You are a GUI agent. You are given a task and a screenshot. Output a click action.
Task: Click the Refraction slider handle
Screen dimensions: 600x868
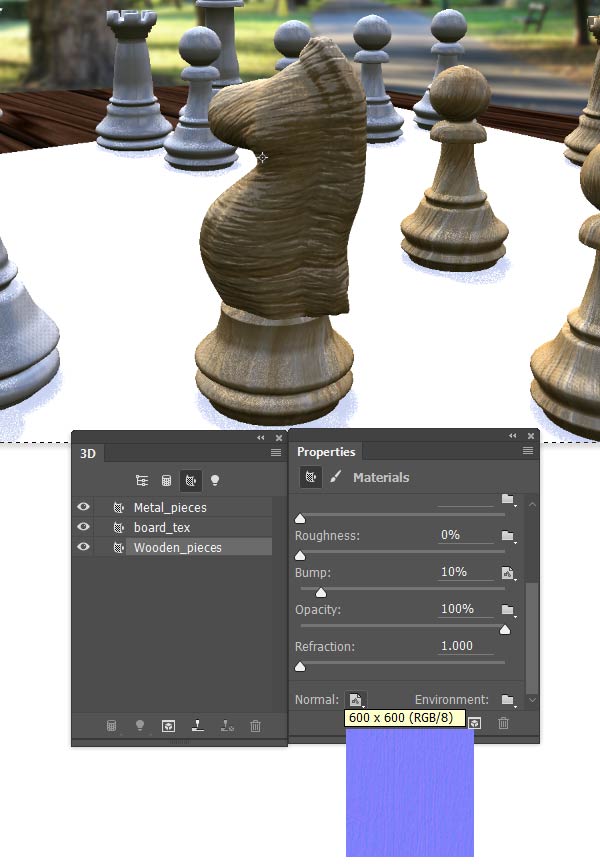pos(300,666)
